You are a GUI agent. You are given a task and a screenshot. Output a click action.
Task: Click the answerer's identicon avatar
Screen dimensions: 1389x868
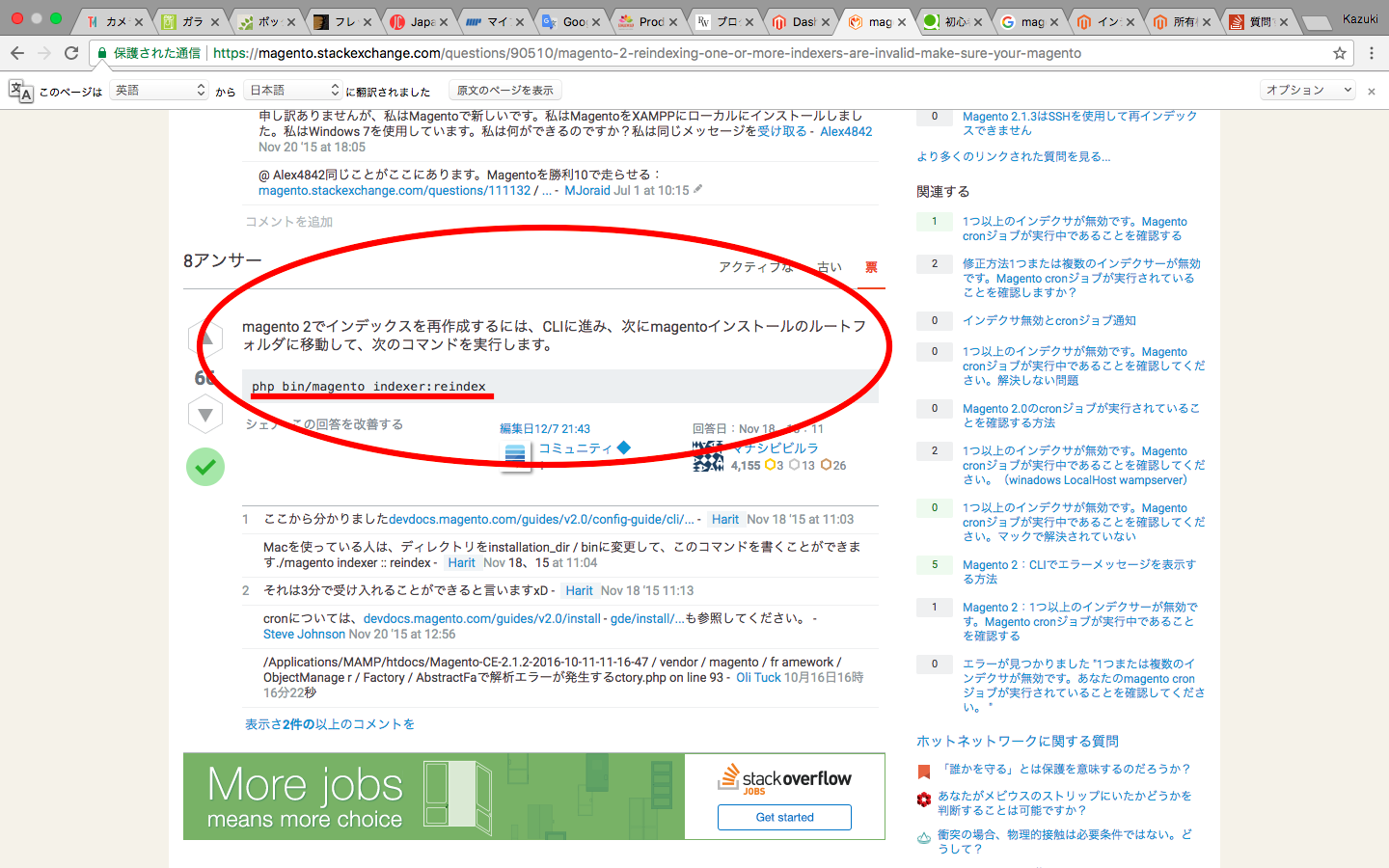pos(708,455)
